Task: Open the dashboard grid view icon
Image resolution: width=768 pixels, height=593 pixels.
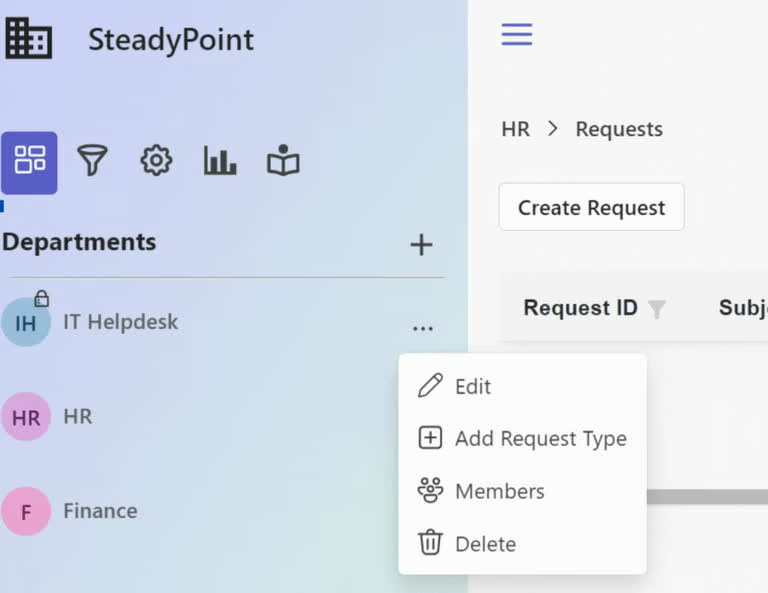Action: click(x=29, y=163)
